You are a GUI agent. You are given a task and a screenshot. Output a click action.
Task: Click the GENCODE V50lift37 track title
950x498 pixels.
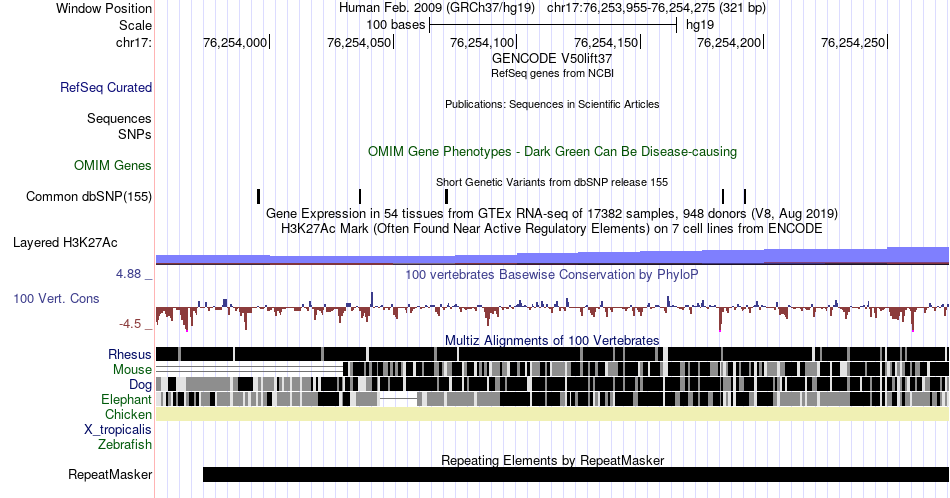click(552, 59)
